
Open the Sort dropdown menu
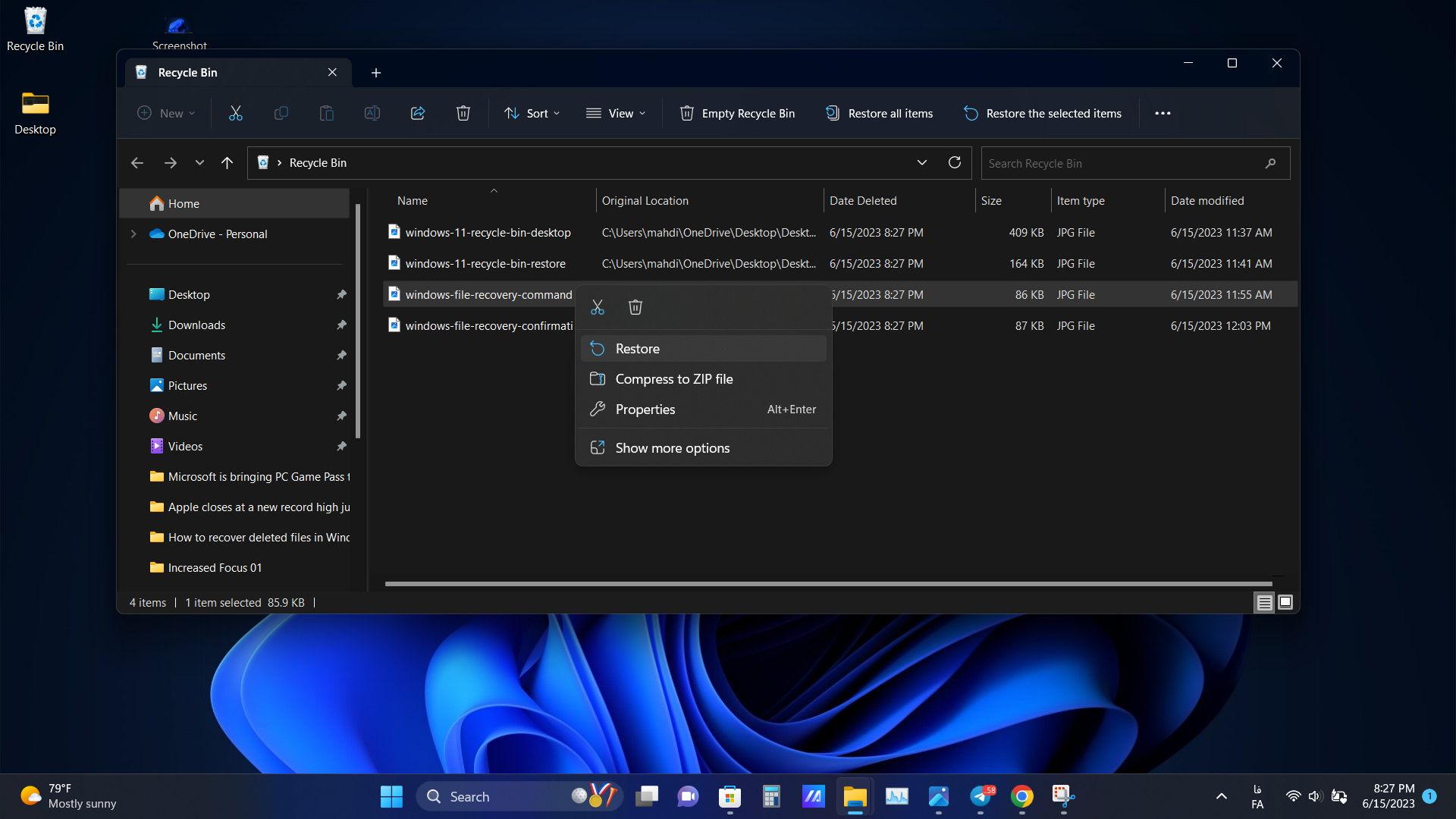(x=532, y=113)
